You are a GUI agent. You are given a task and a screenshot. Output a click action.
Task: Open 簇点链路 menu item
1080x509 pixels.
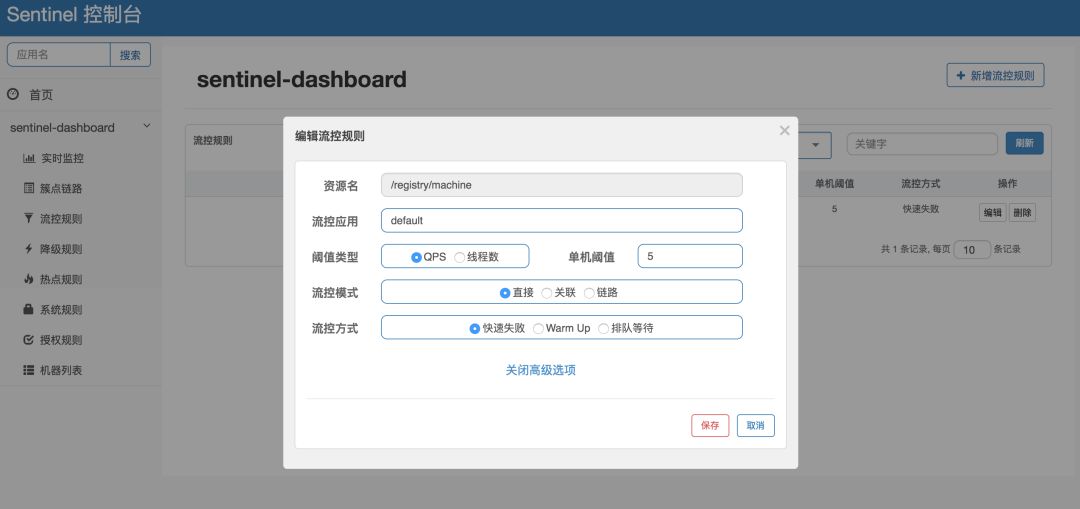62,189
